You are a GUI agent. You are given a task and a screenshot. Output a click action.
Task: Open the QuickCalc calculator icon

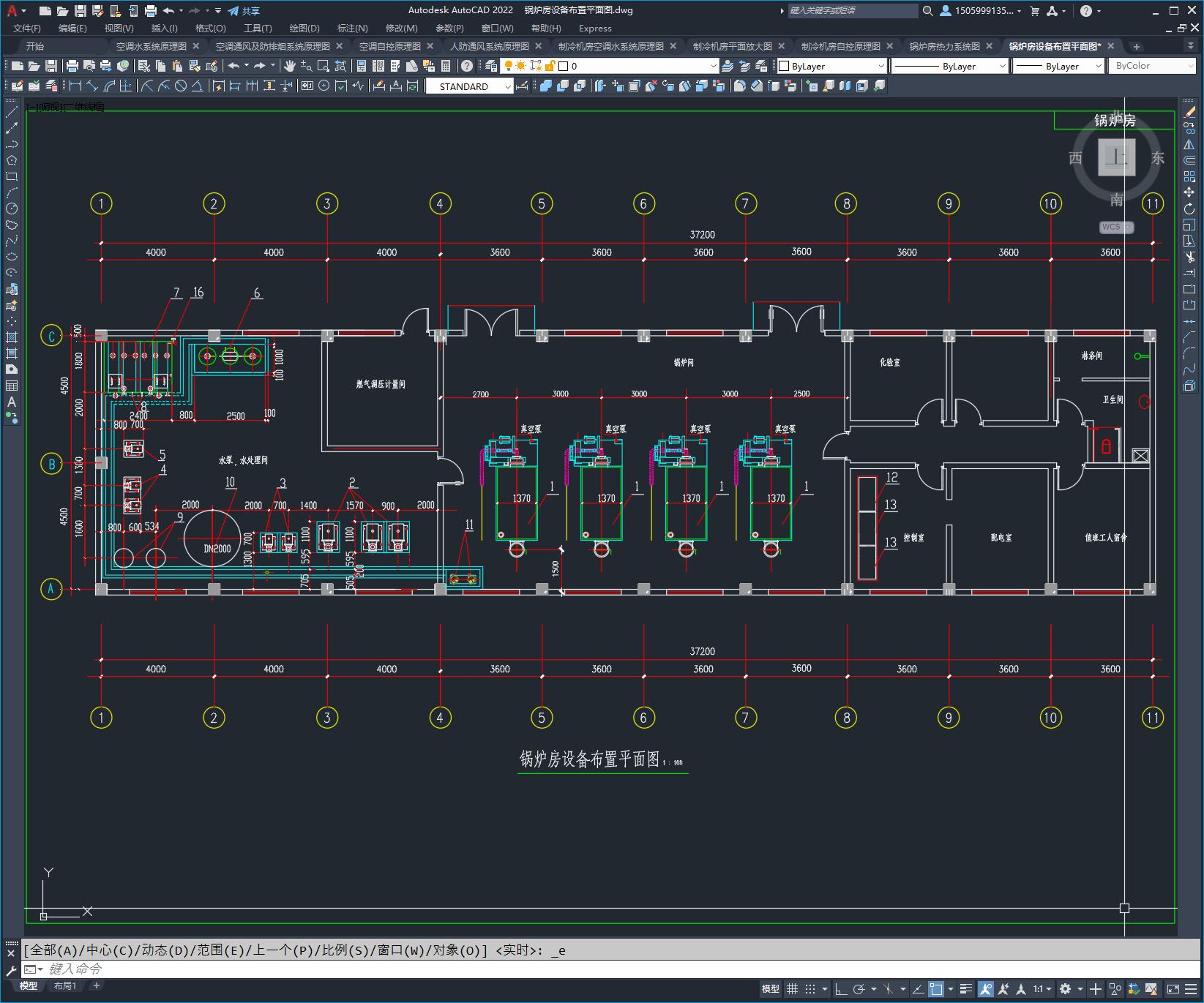(445, 66)
